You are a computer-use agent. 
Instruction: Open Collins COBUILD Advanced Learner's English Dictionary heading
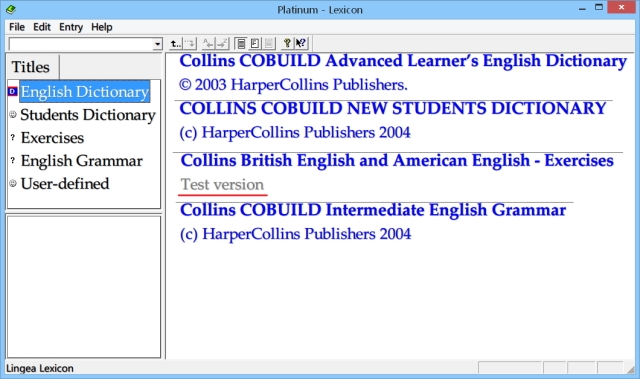403,61
